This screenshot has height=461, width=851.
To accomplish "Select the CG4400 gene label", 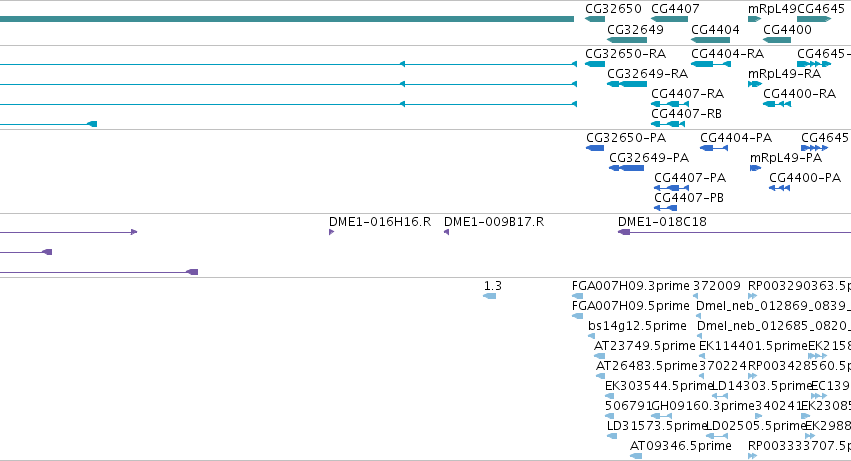I will [788, 29].
